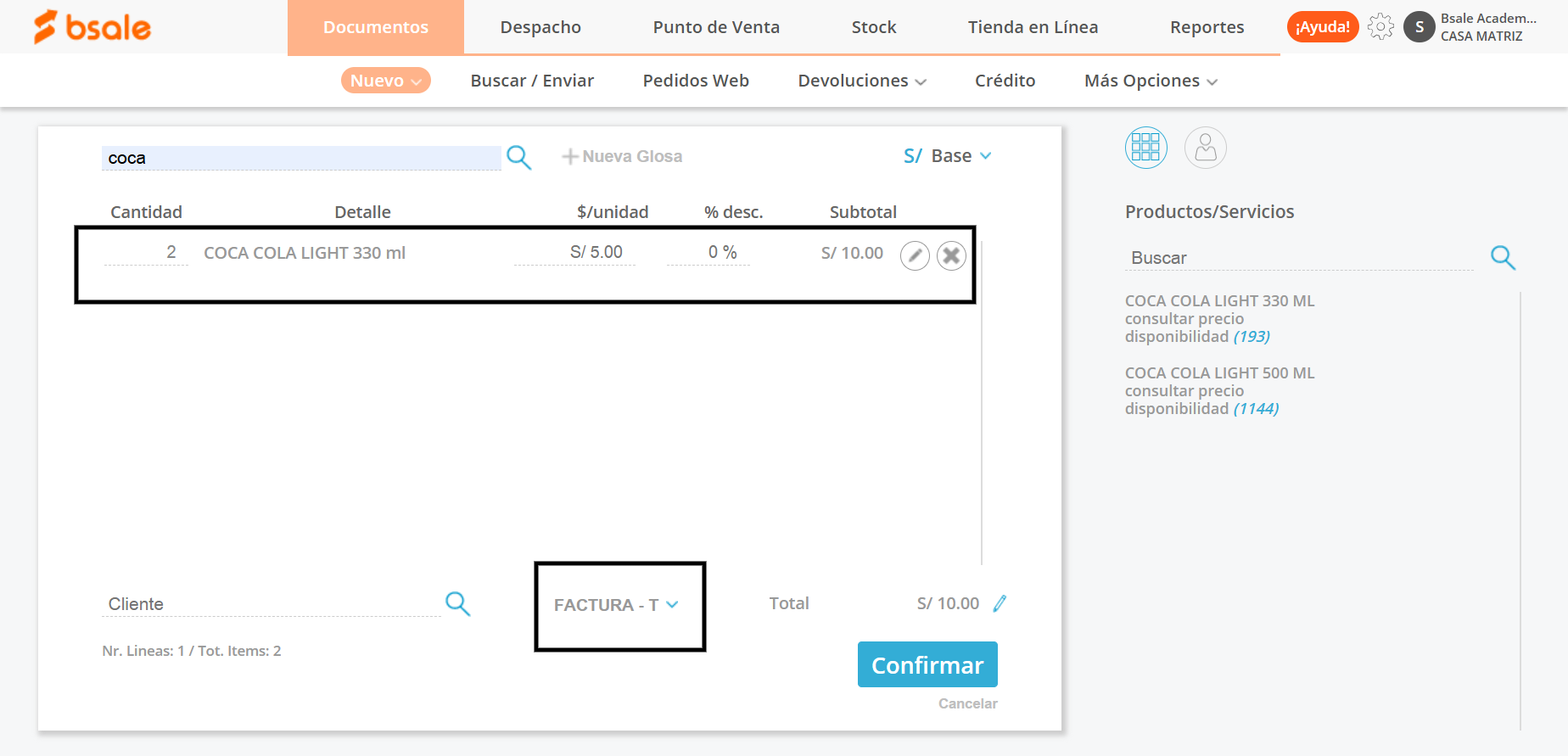Expand Más Opciones menu
1568x756 pixels.
pos(1151,81)
